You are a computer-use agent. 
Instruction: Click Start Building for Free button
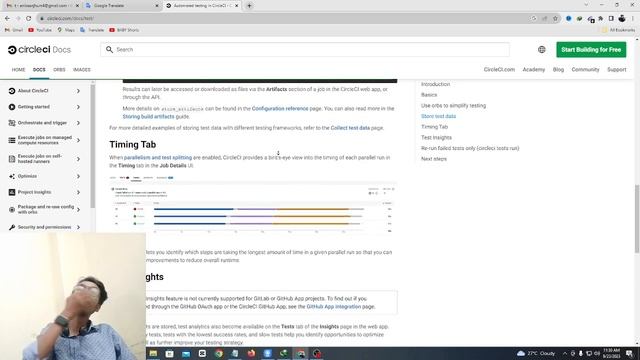591,49
